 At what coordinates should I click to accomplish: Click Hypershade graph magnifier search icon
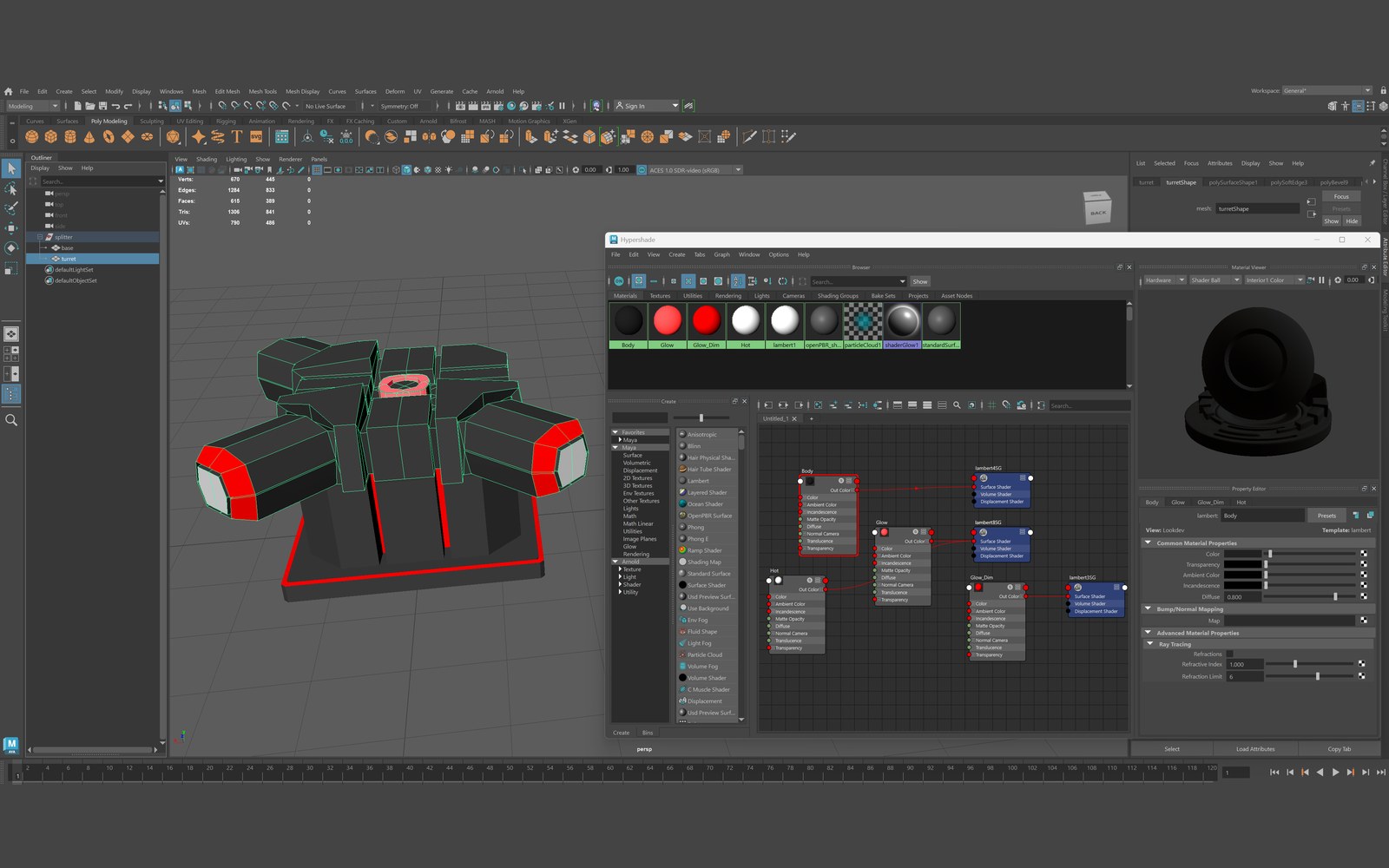coord(957,405)
